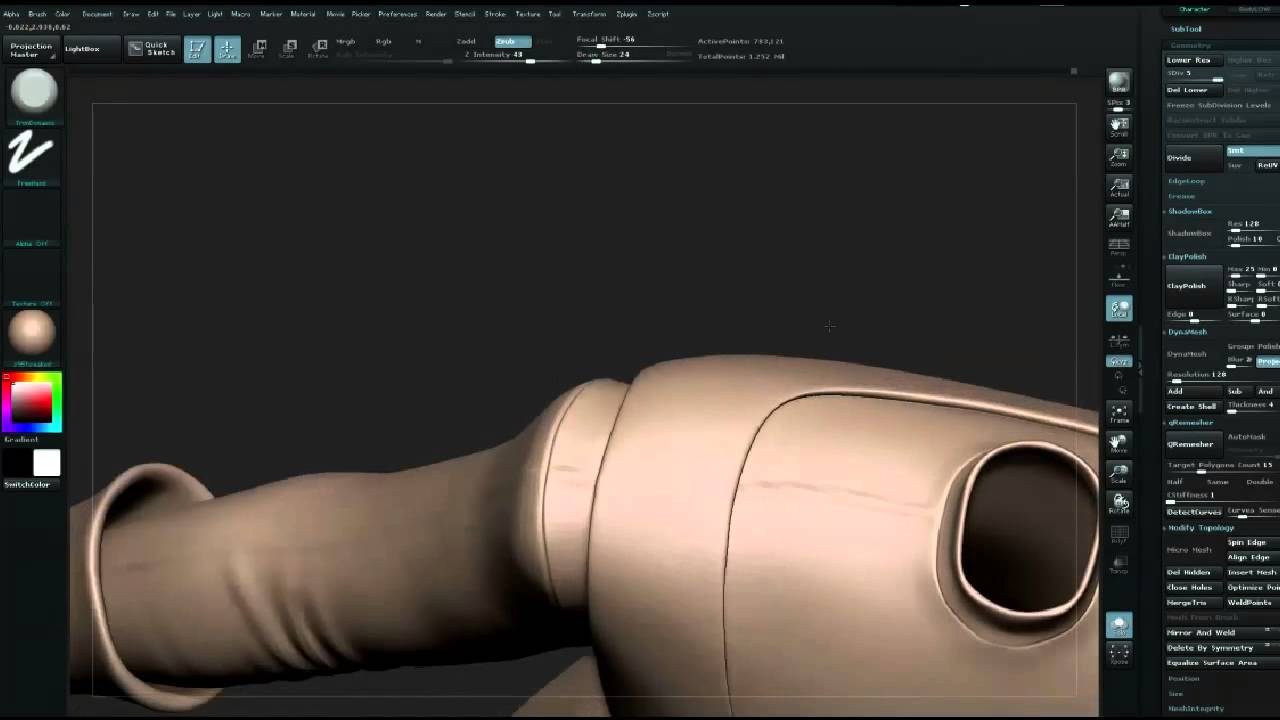The width and height of the screenshot is (1280, 720).
Task: Activate the Draw mode icon
Action: 227,48
